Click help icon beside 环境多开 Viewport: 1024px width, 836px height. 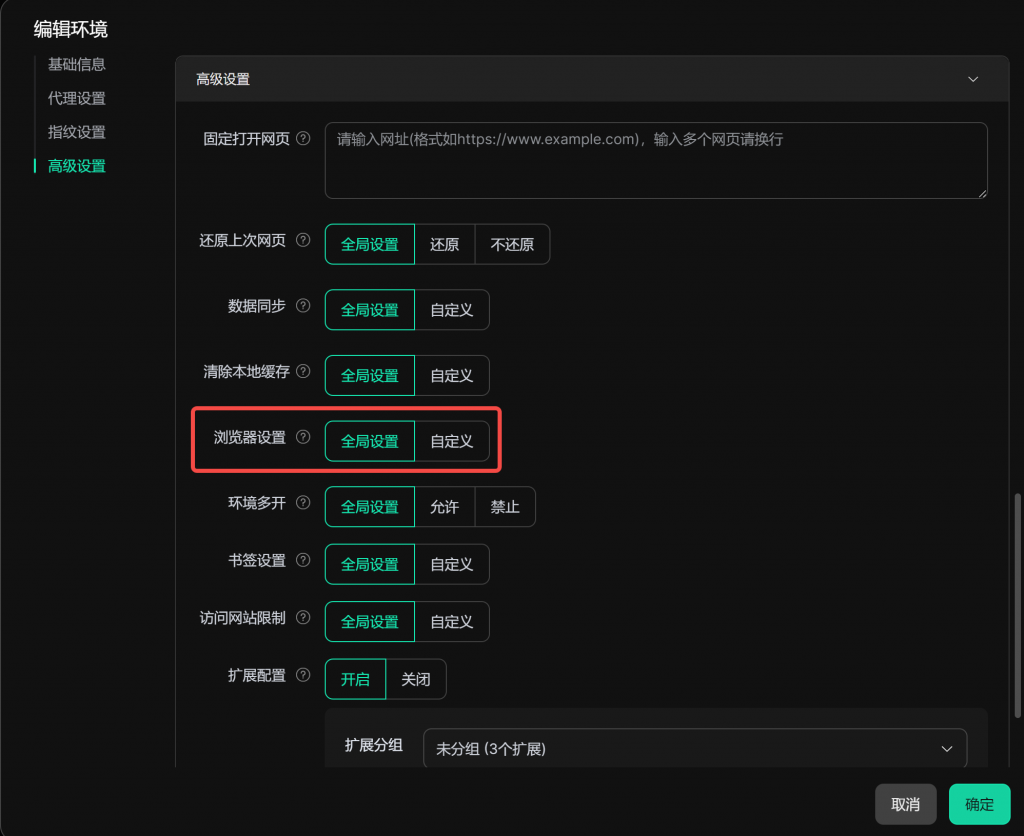(x=304, y=503)
